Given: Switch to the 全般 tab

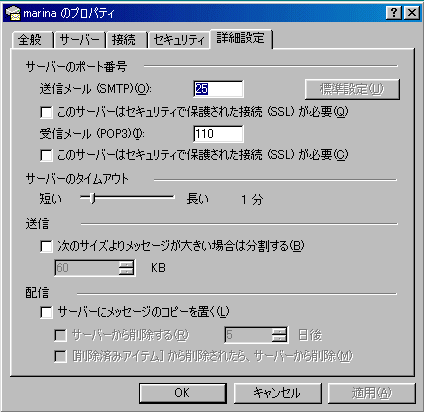Looking at the screenshot, I should (x=32, y=40).
